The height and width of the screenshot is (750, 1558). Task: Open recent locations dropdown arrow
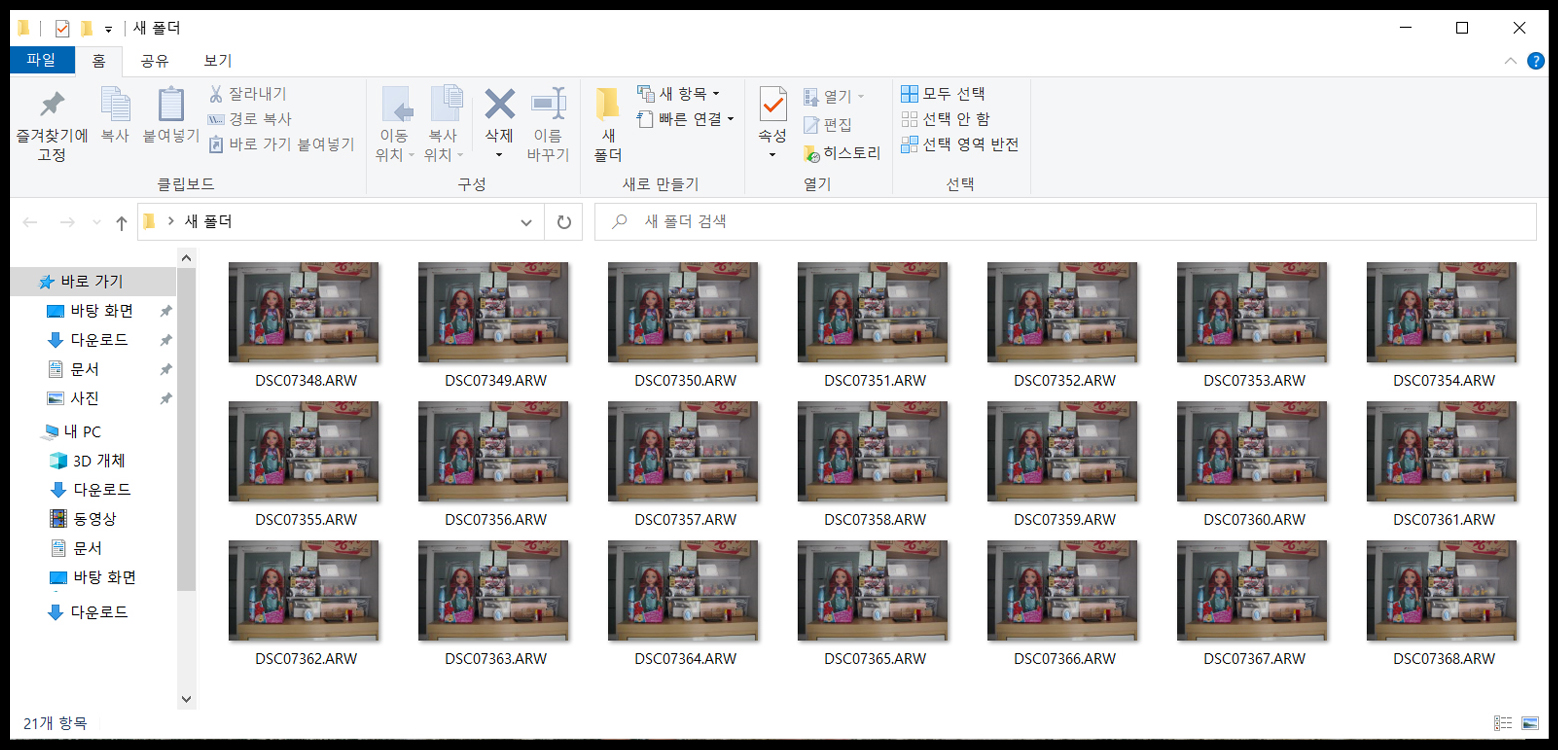pyautogui.click(x=96, y=222)
